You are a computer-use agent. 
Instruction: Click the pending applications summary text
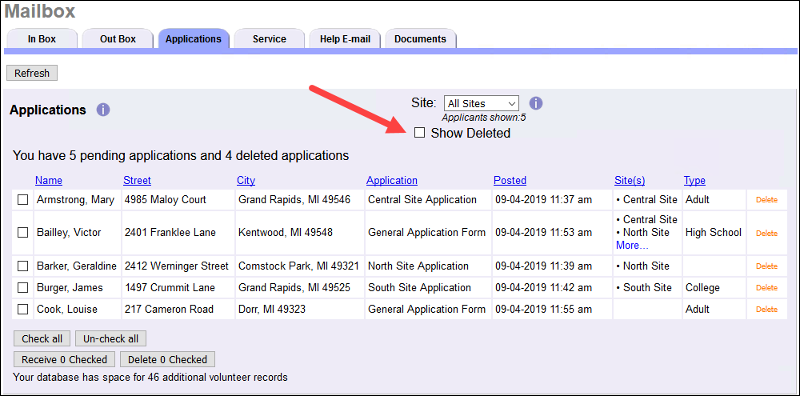[x=181, y=156]
